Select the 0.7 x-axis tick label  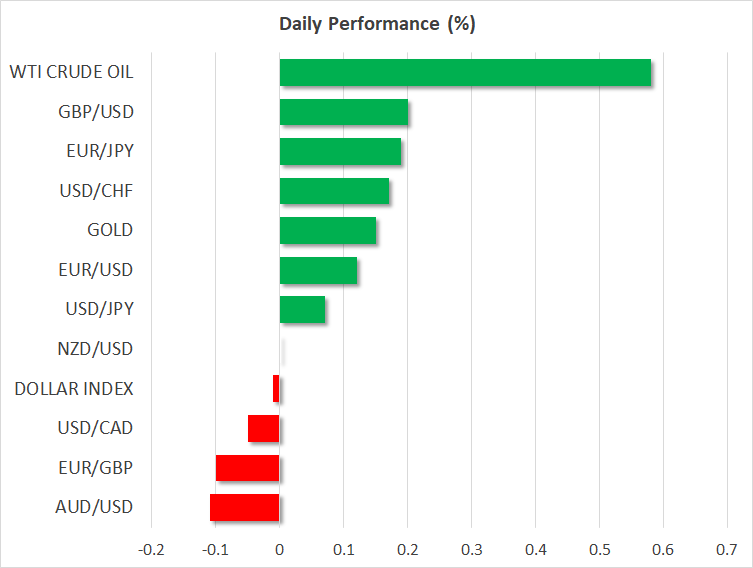tap(726, 550)
